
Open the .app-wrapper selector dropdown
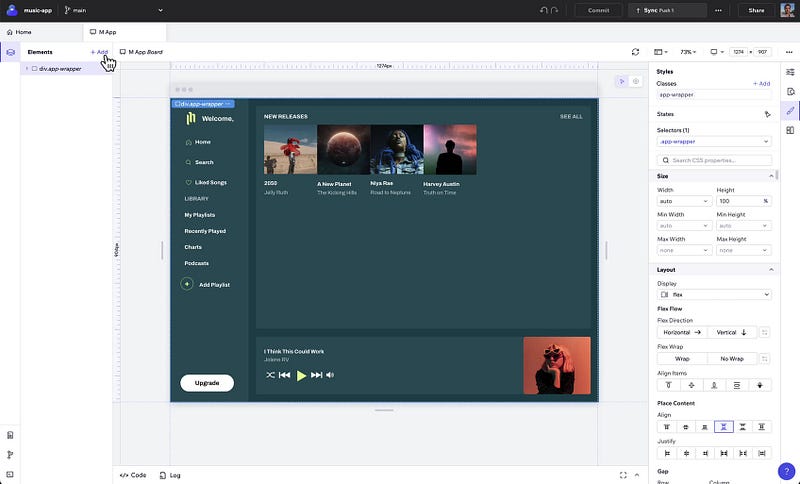point(714,141)
